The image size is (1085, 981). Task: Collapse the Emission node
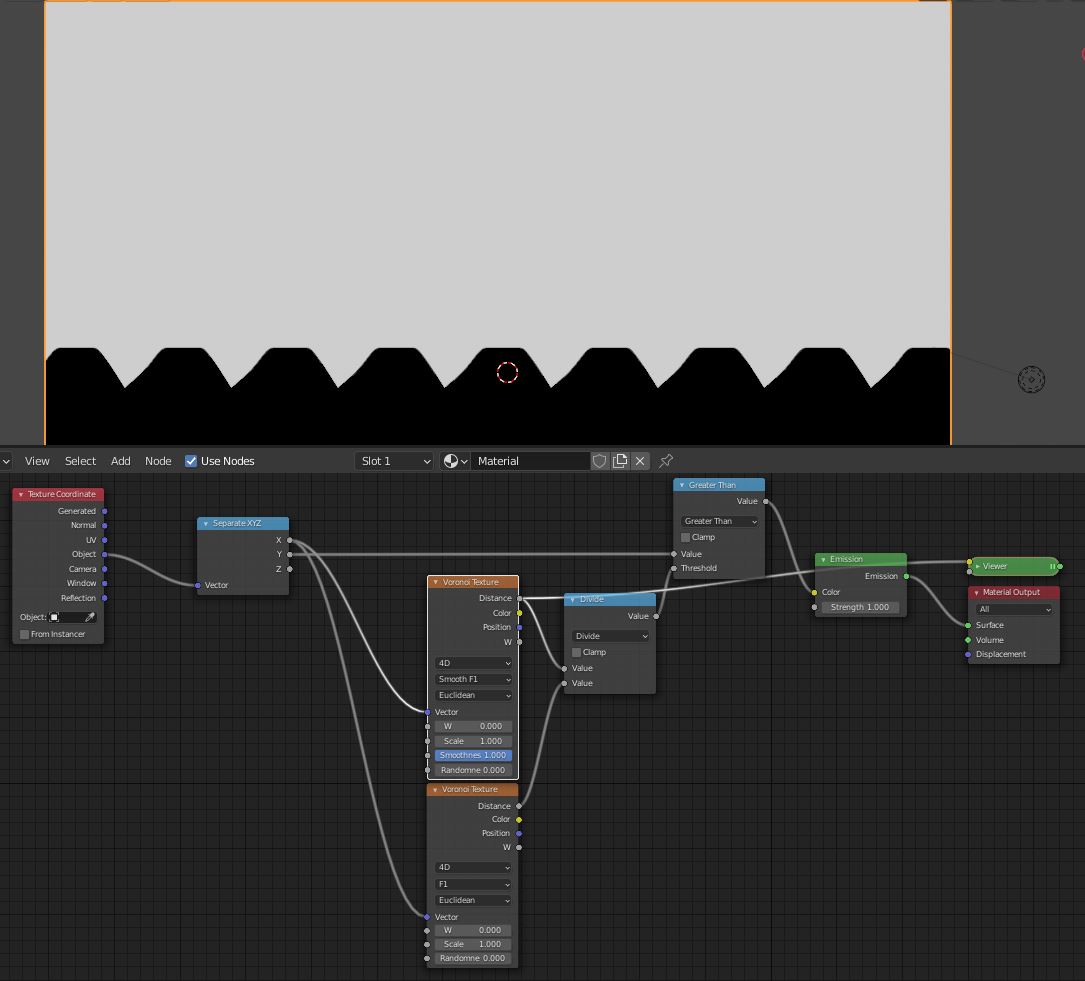pos(823,560)
